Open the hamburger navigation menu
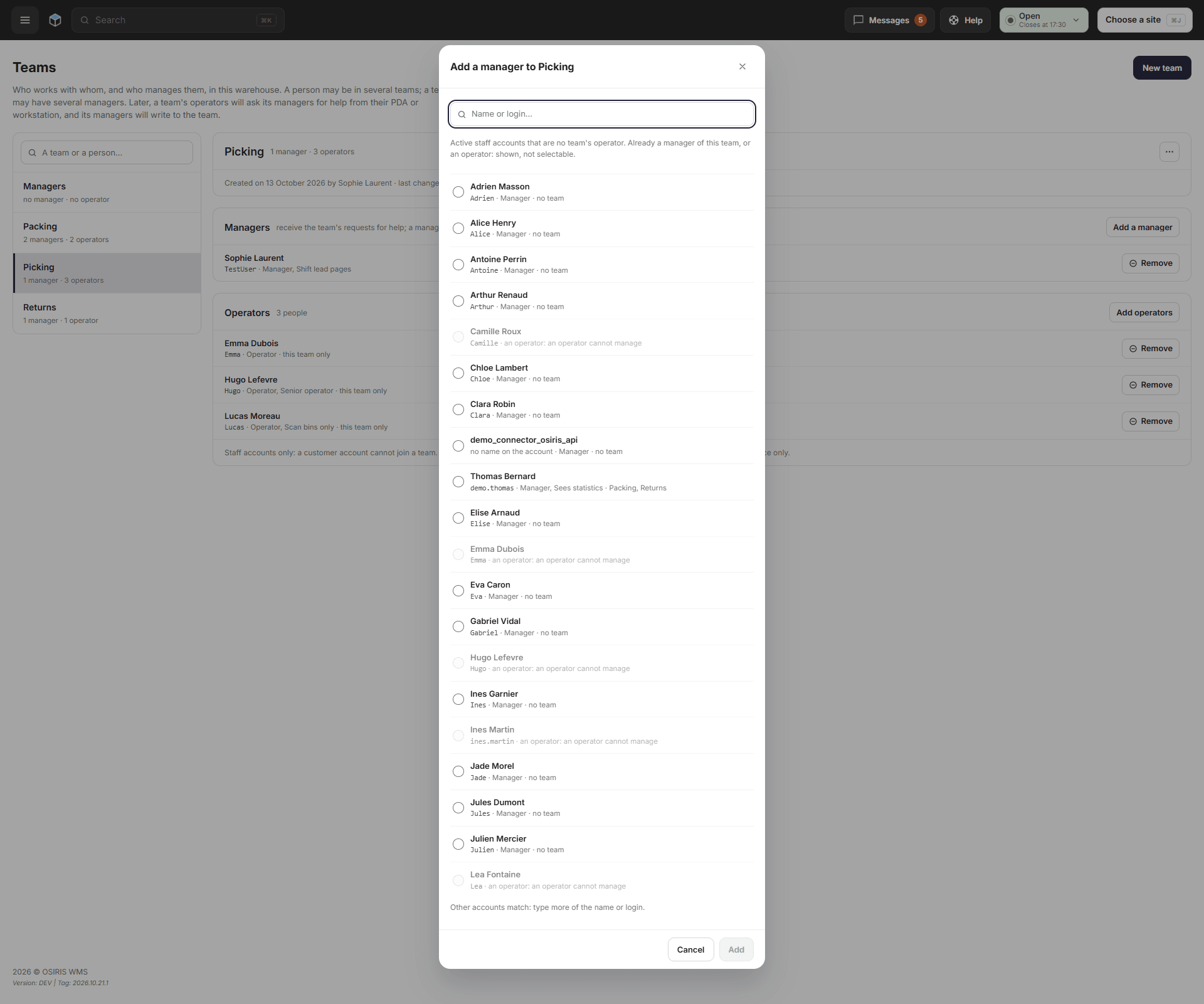The image size is (1204, 1004). pyautogui.click(x=25, y=20)
